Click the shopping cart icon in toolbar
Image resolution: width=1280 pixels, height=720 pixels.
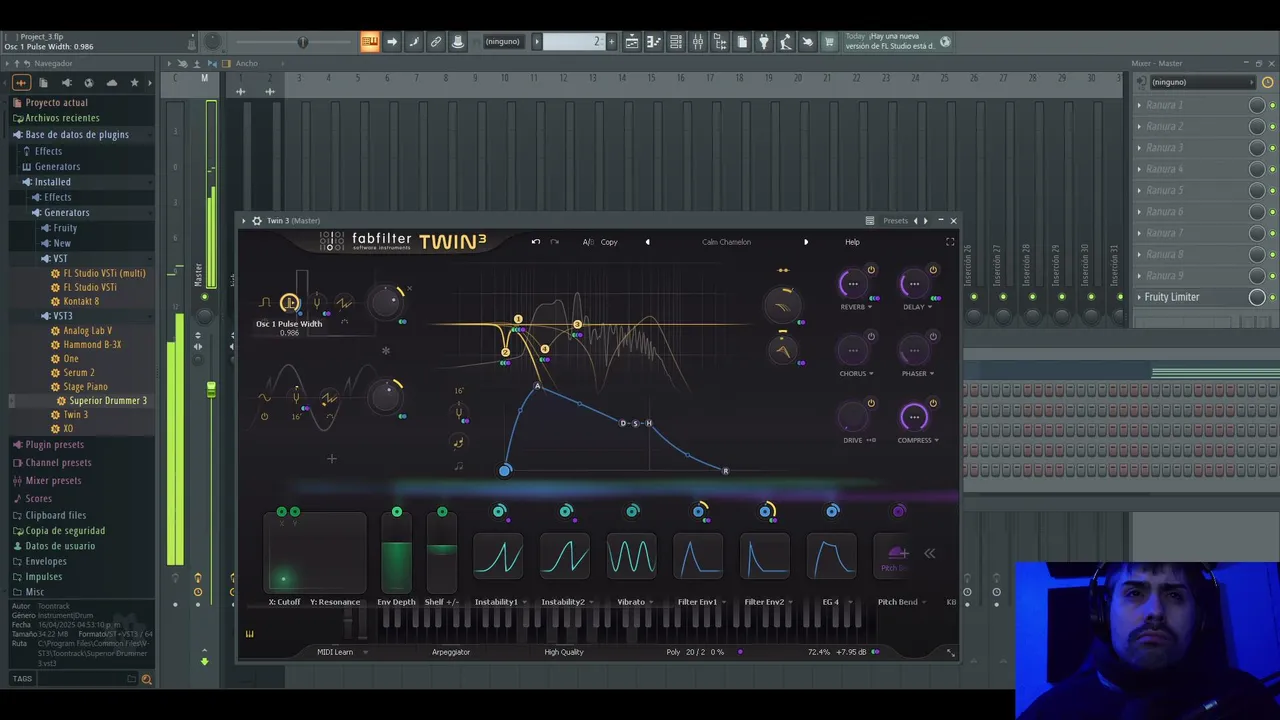point(829,42)
